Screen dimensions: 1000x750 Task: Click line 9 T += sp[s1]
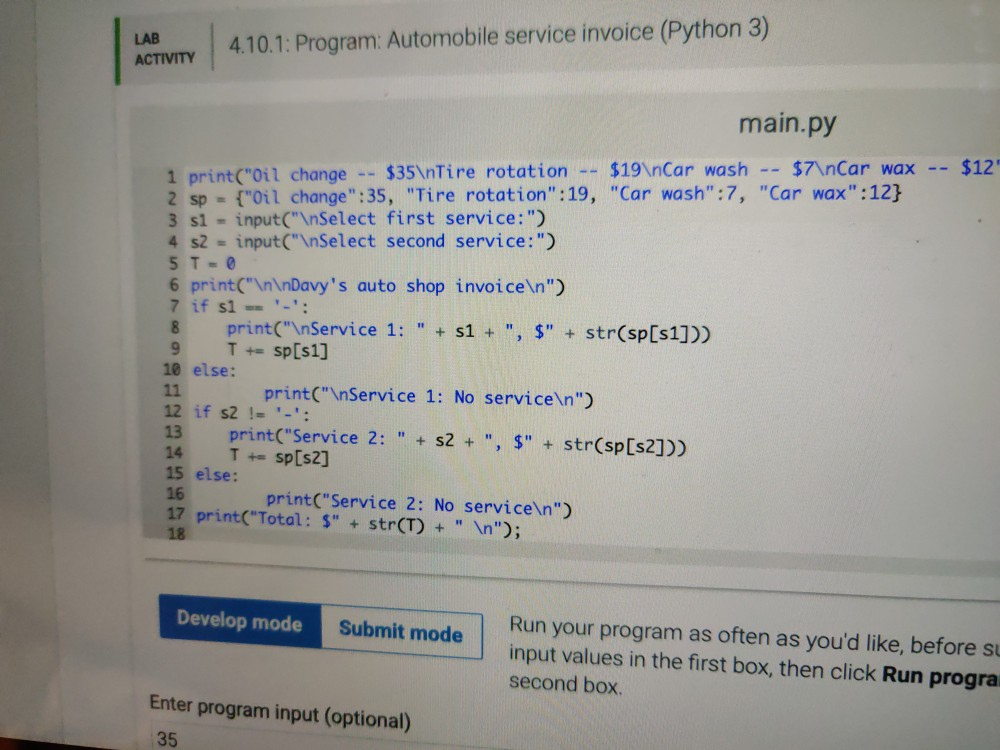[x=277, y=350]
